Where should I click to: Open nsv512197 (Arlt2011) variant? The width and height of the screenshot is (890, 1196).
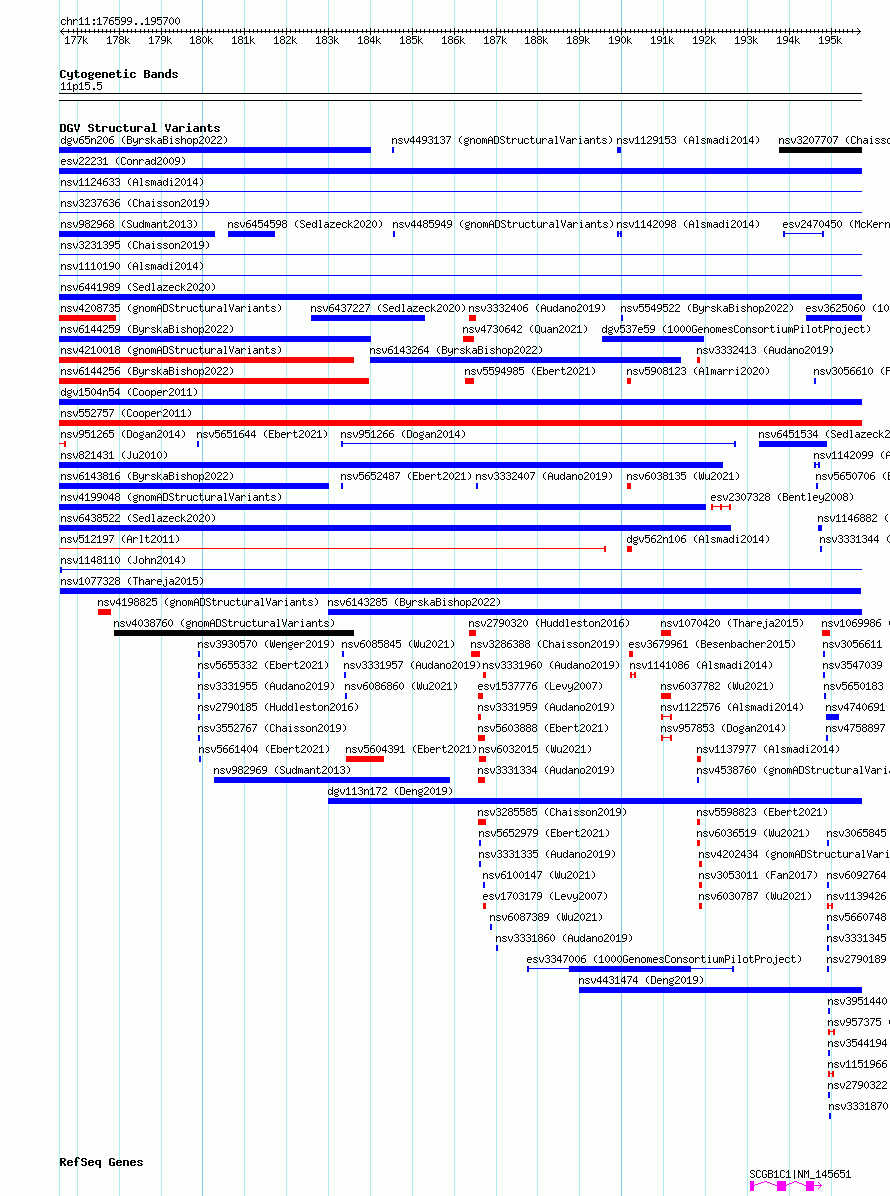120,539
